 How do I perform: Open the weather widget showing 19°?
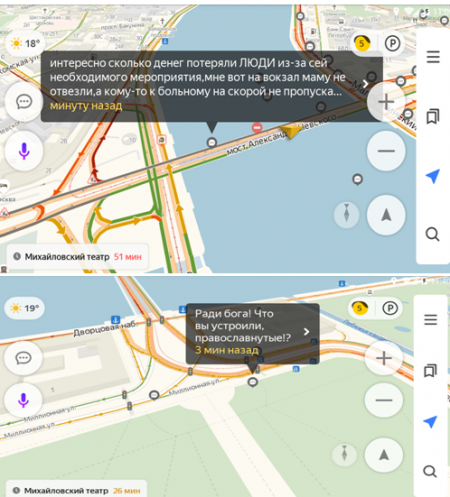pos(25,308)
